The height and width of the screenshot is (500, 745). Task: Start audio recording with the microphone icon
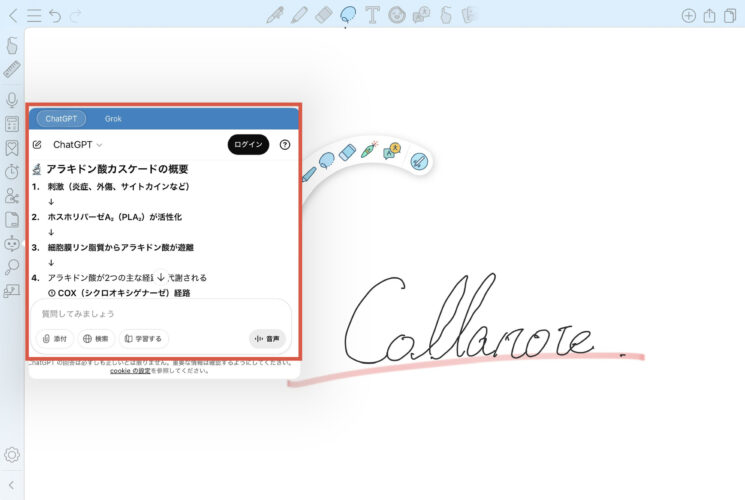(12, 100)
